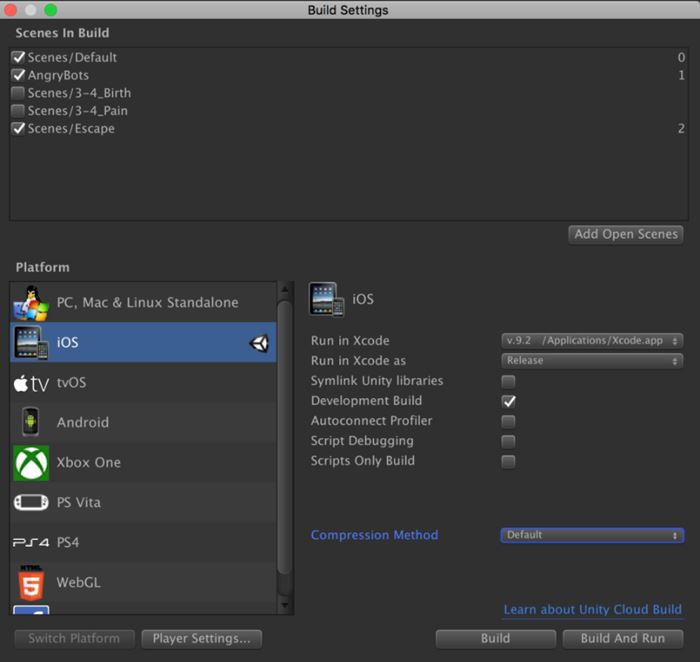Open Player Settings
The image size is (700, 662).
click(201, 638)
